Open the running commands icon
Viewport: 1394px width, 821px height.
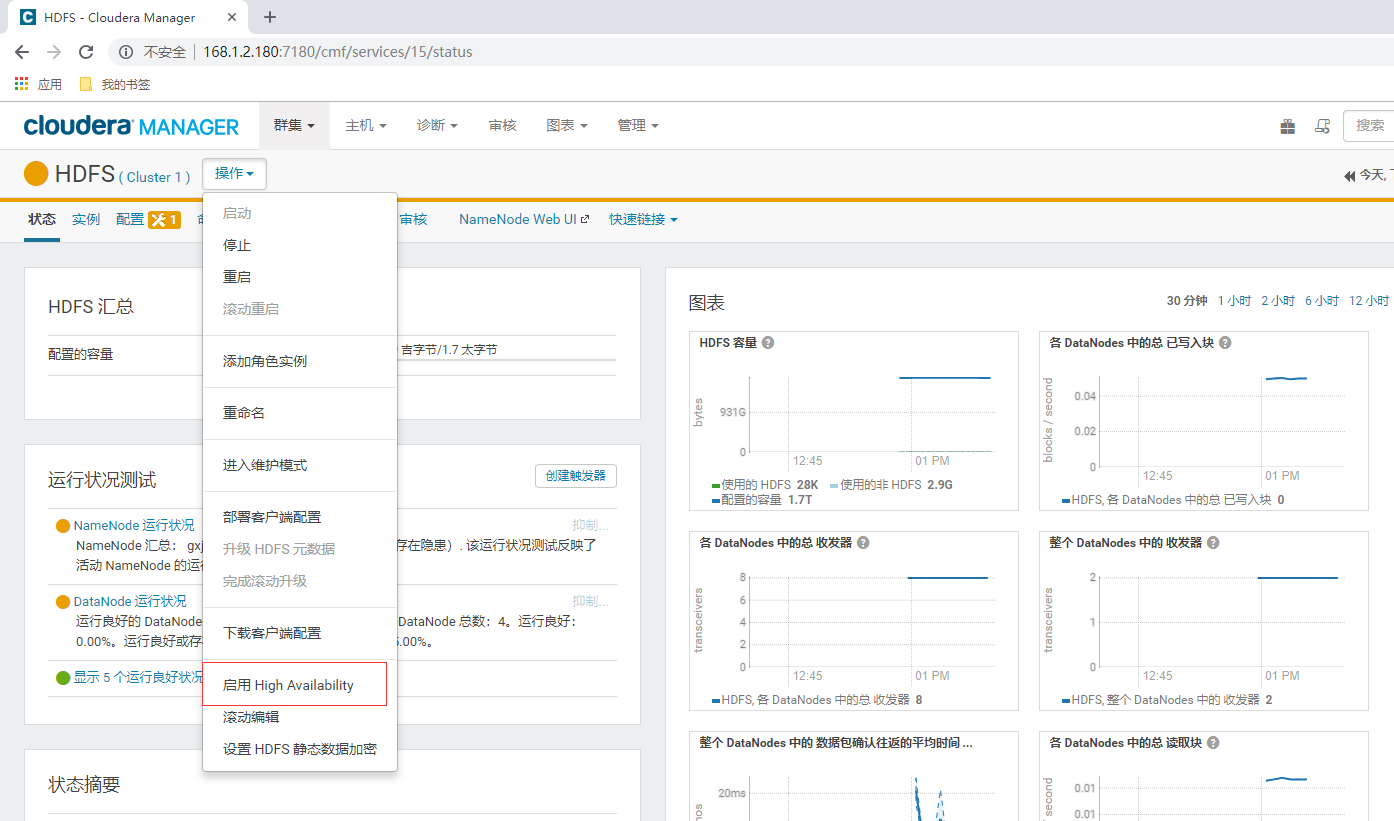click(1322, 126)
